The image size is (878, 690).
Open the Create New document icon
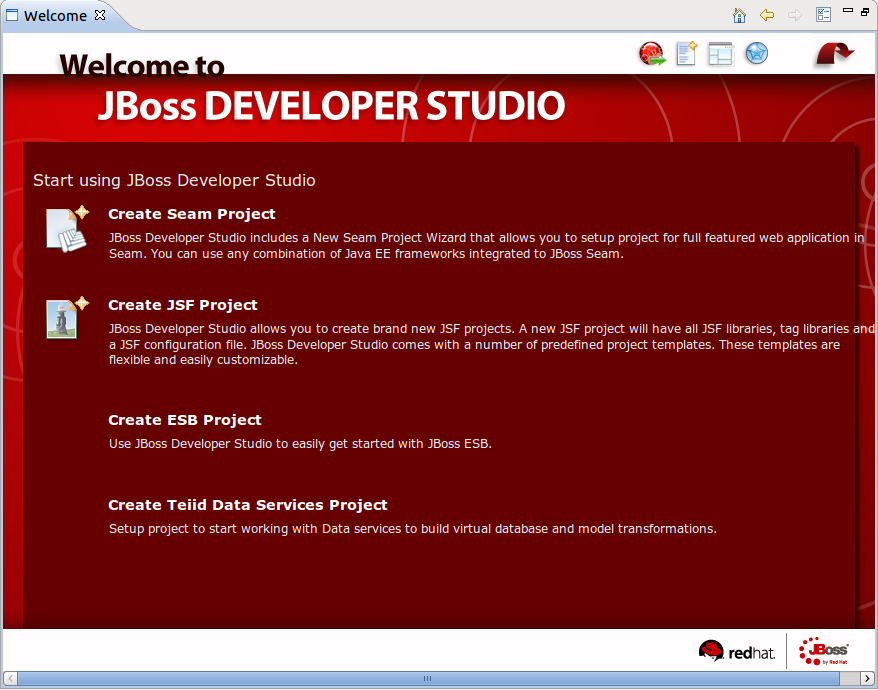[686, 54]
